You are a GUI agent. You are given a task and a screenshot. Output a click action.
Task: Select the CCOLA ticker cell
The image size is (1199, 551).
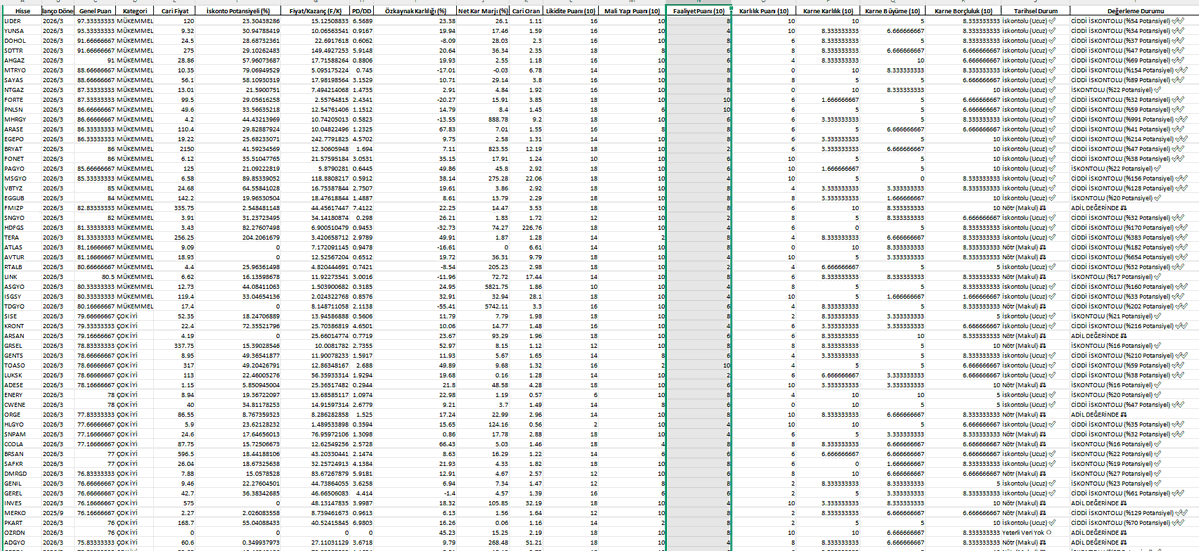[21, 443]
